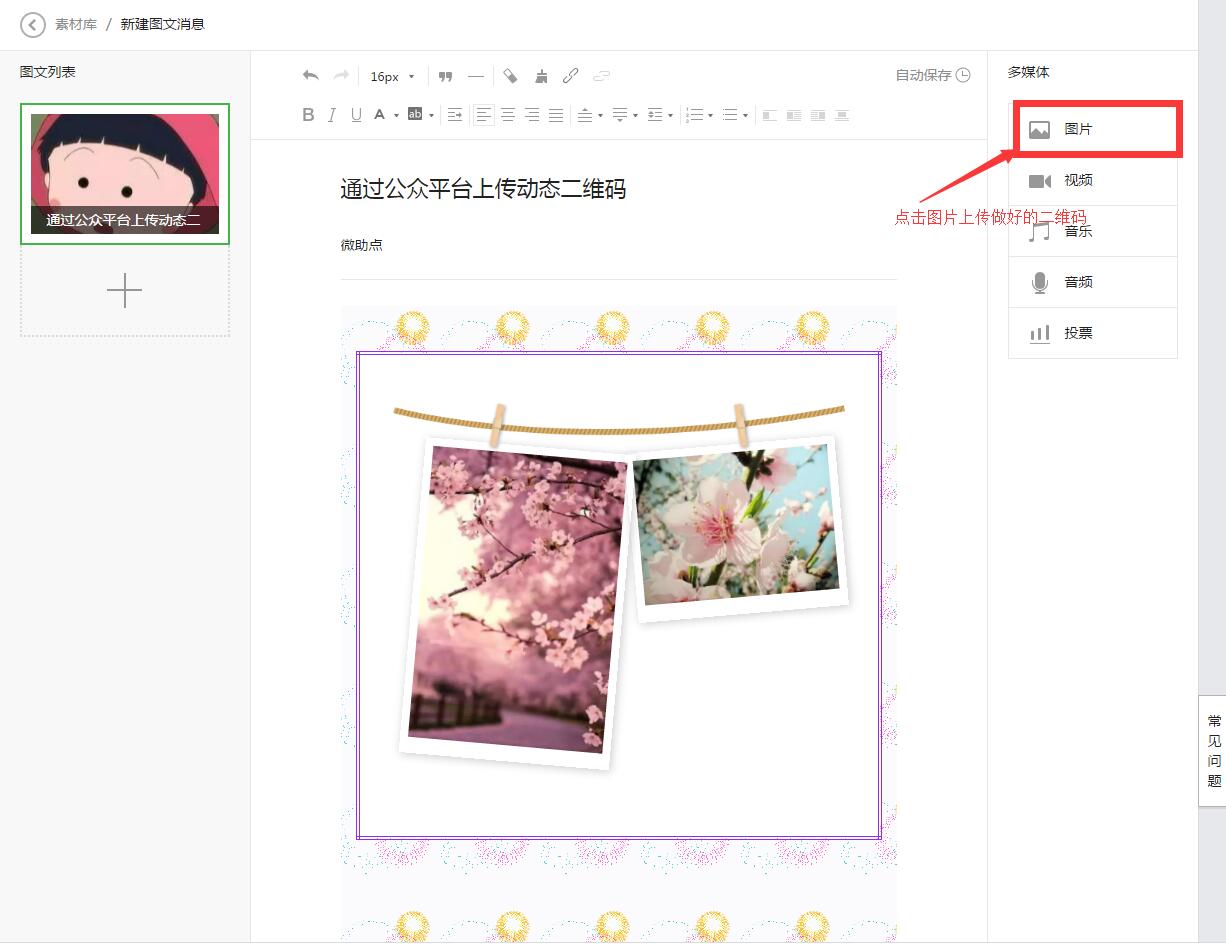Insert 视频 from the multimedia panel
Screen dimensions: 1226x949
pyautogui.click(x=1093, y=181)
